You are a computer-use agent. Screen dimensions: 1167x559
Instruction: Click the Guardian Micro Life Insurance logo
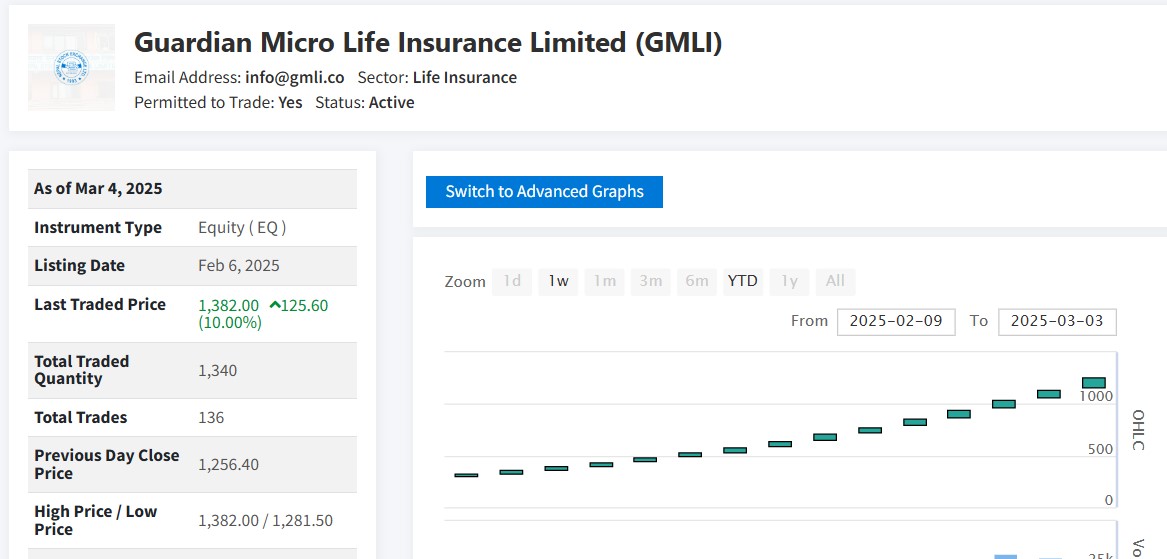click(71, 67)
